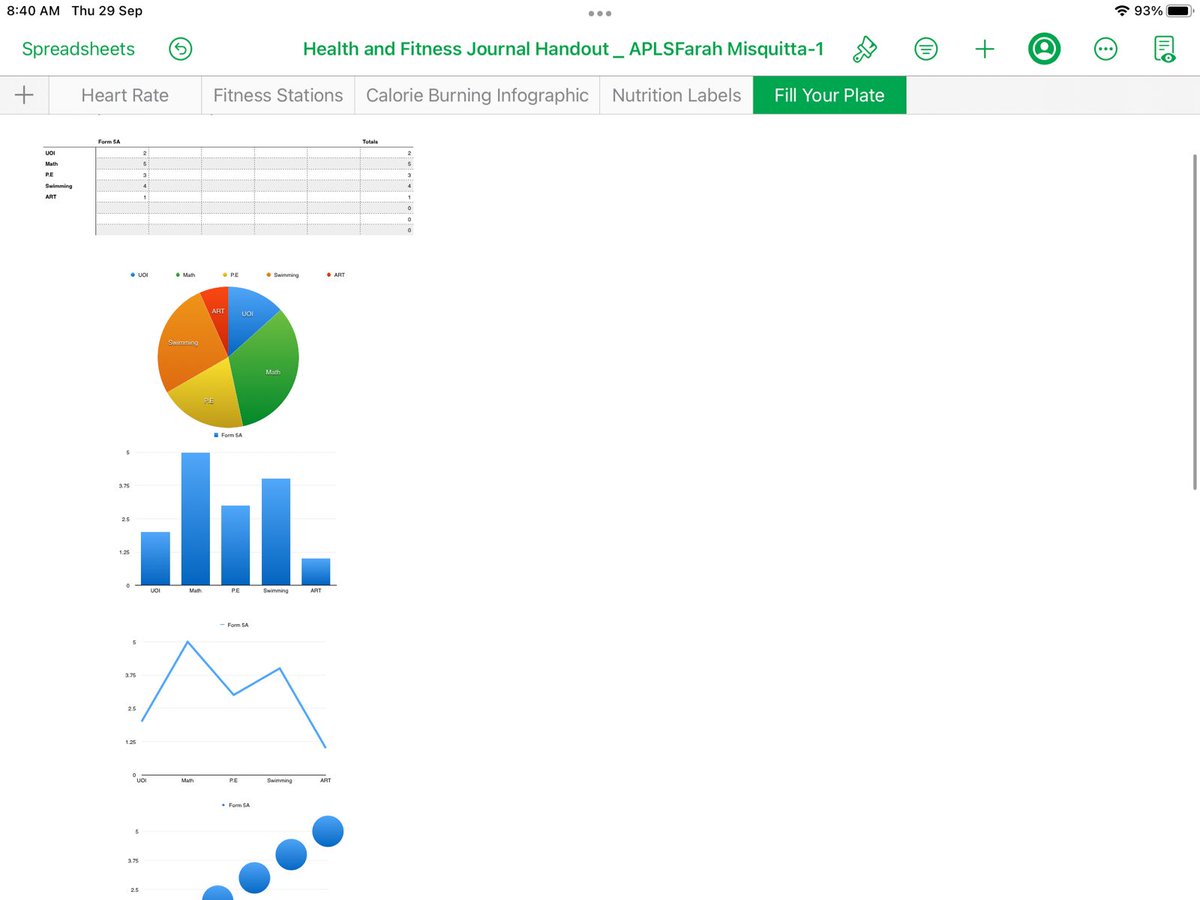
Task: Tap the multitasking three-dots at top
Action: pyautogui.click(x=600, y=13)
